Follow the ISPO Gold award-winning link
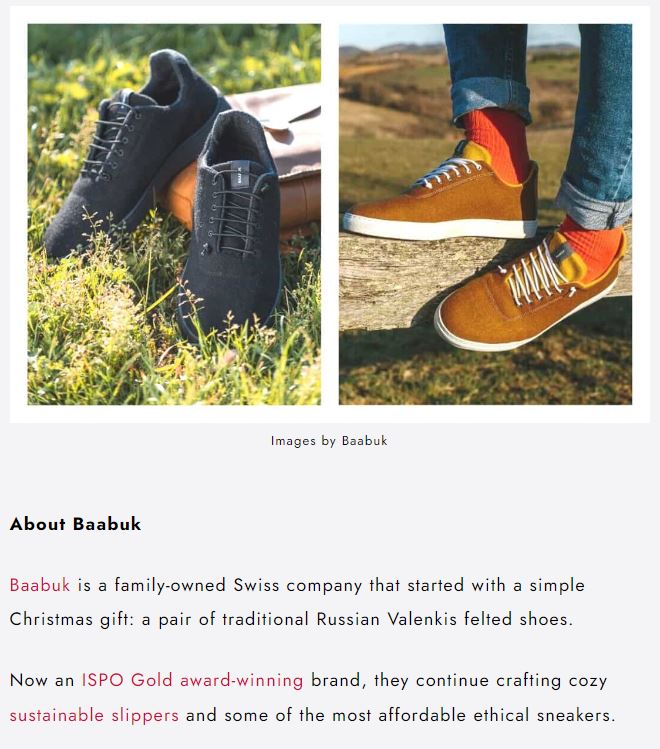Screen dimensions: 660x749 click(192, 681)
